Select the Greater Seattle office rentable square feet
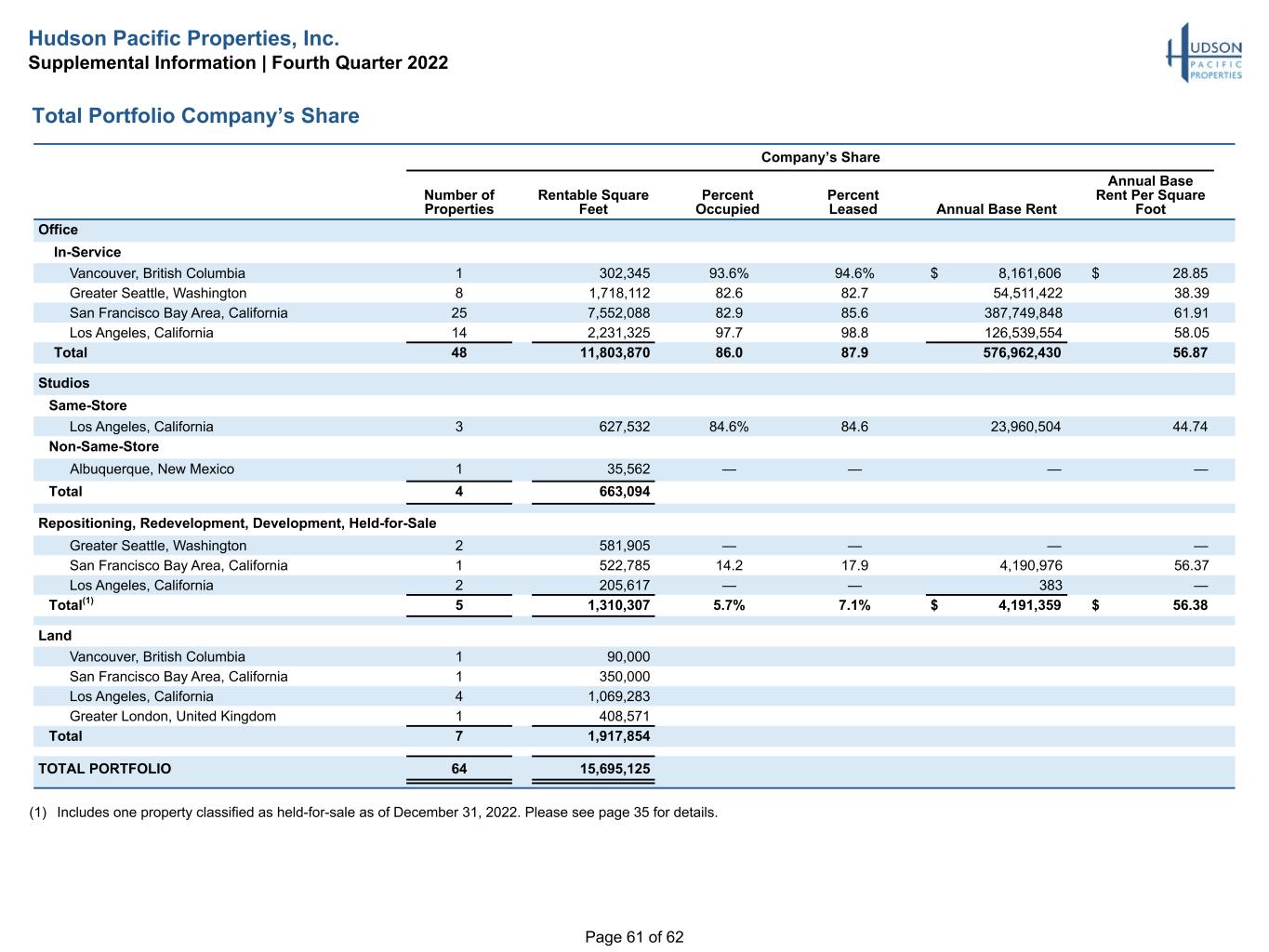 tap(617, 293)
